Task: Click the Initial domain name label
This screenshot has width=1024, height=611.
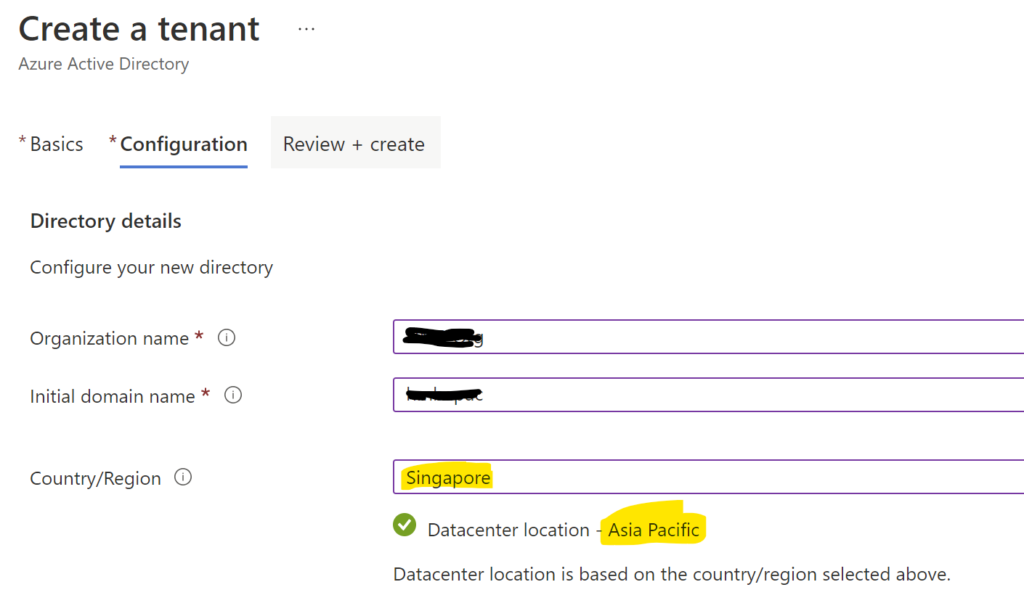Action: [112, 396]
